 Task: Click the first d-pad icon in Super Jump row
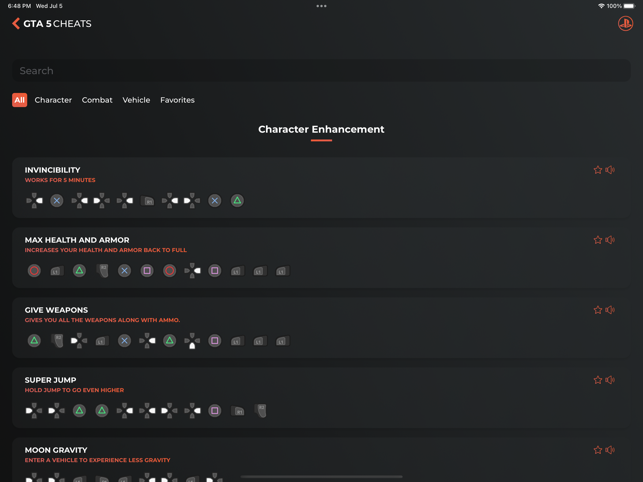click(x=34, y=411)
